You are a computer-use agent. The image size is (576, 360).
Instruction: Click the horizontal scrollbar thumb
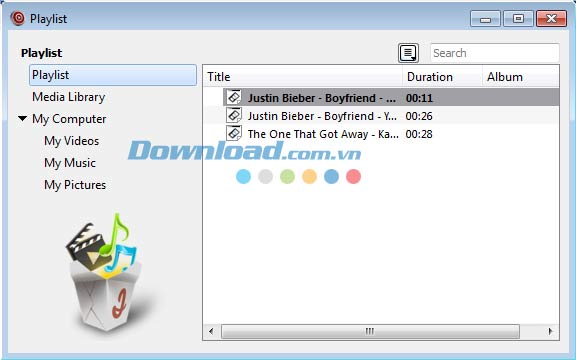pyautogui.click(x=370, y=331)
